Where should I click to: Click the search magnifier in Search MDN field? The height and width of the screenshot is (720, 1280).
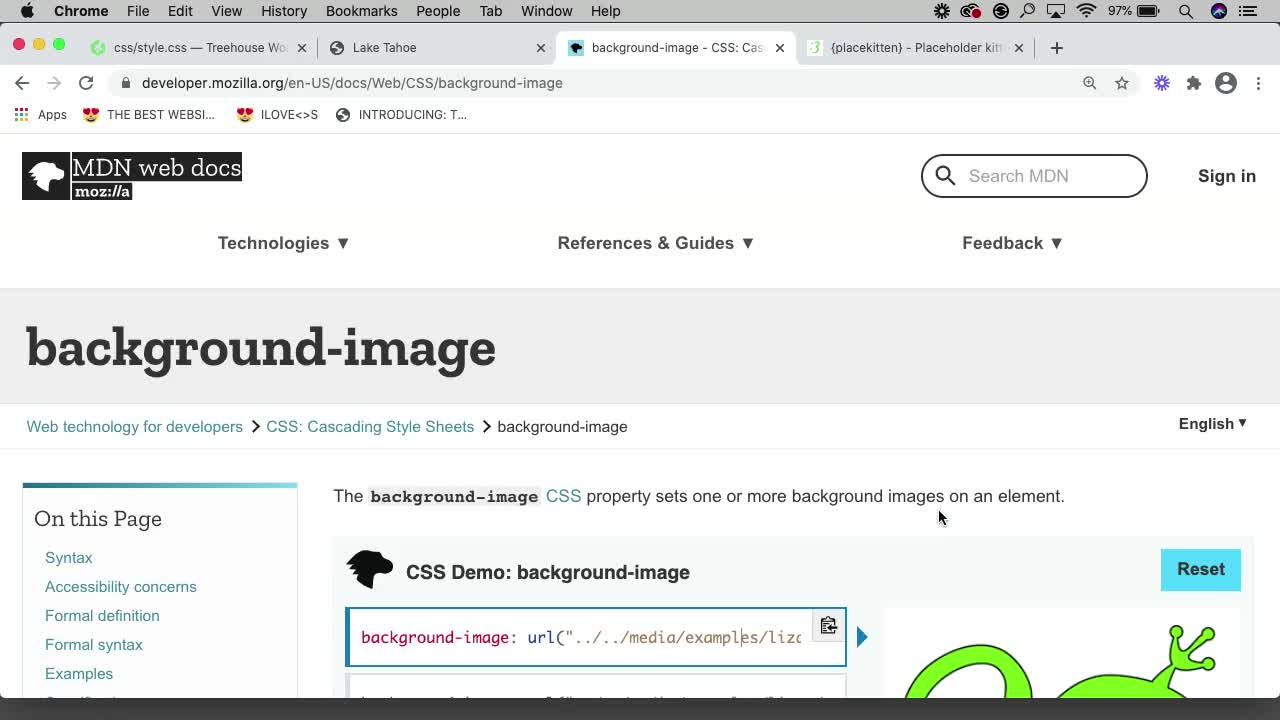click(944, 176)
